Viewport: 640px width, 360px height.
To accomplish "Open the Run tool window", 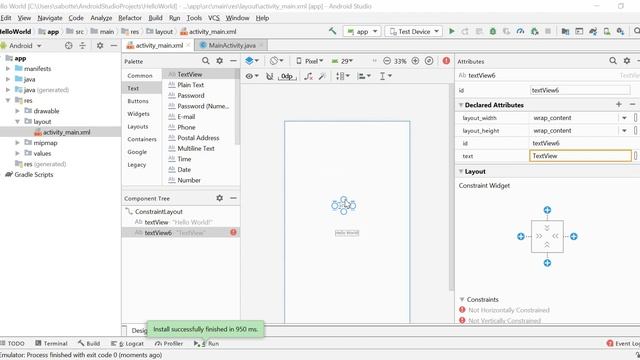I will click(x=207, y=343).
